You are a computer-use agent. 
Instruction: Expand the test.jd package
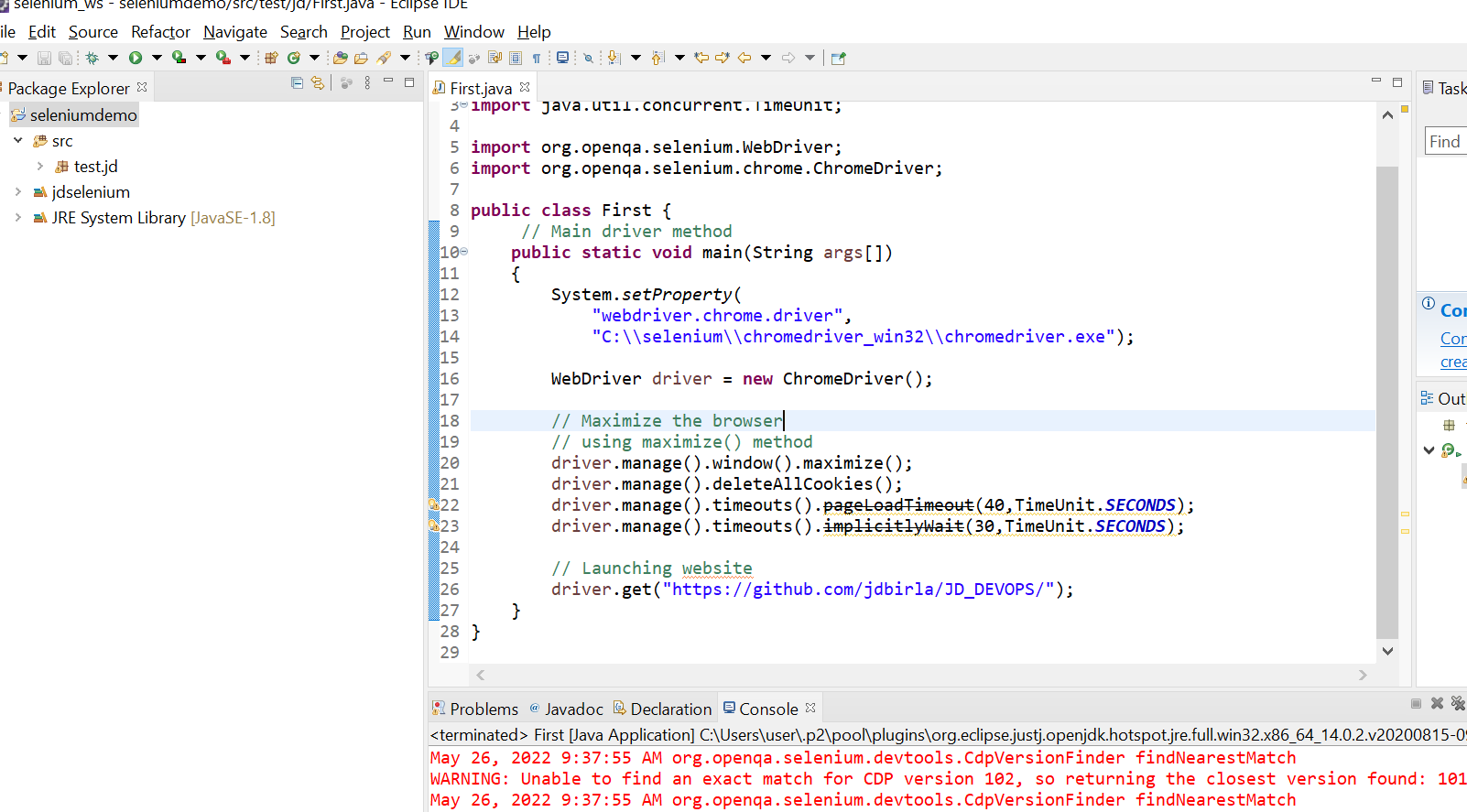coord(40,166)
